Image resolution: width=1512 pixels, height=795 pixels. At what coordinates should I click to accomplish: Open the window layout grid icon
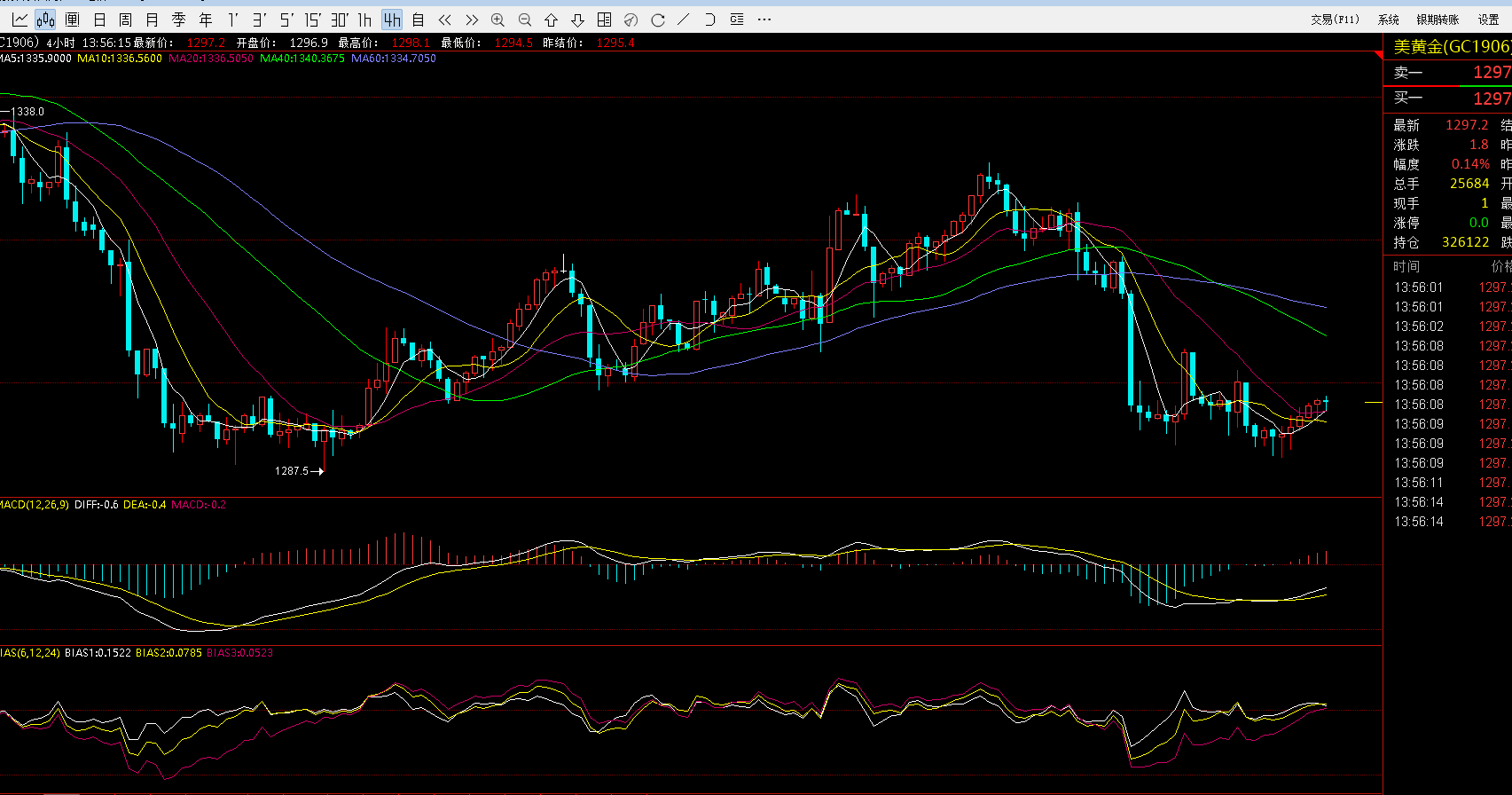(x=604, y=20)
